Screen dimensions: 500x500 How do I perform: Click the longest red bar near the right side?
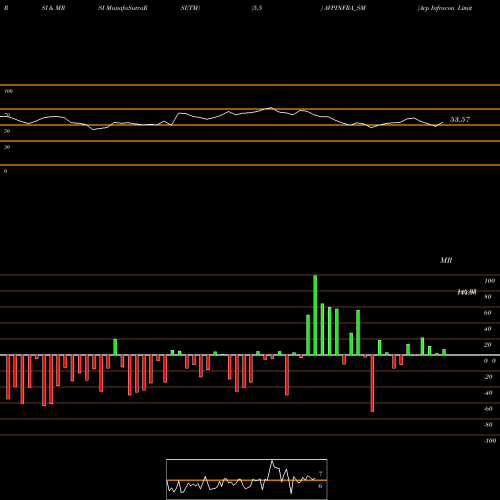coord(372,383)
